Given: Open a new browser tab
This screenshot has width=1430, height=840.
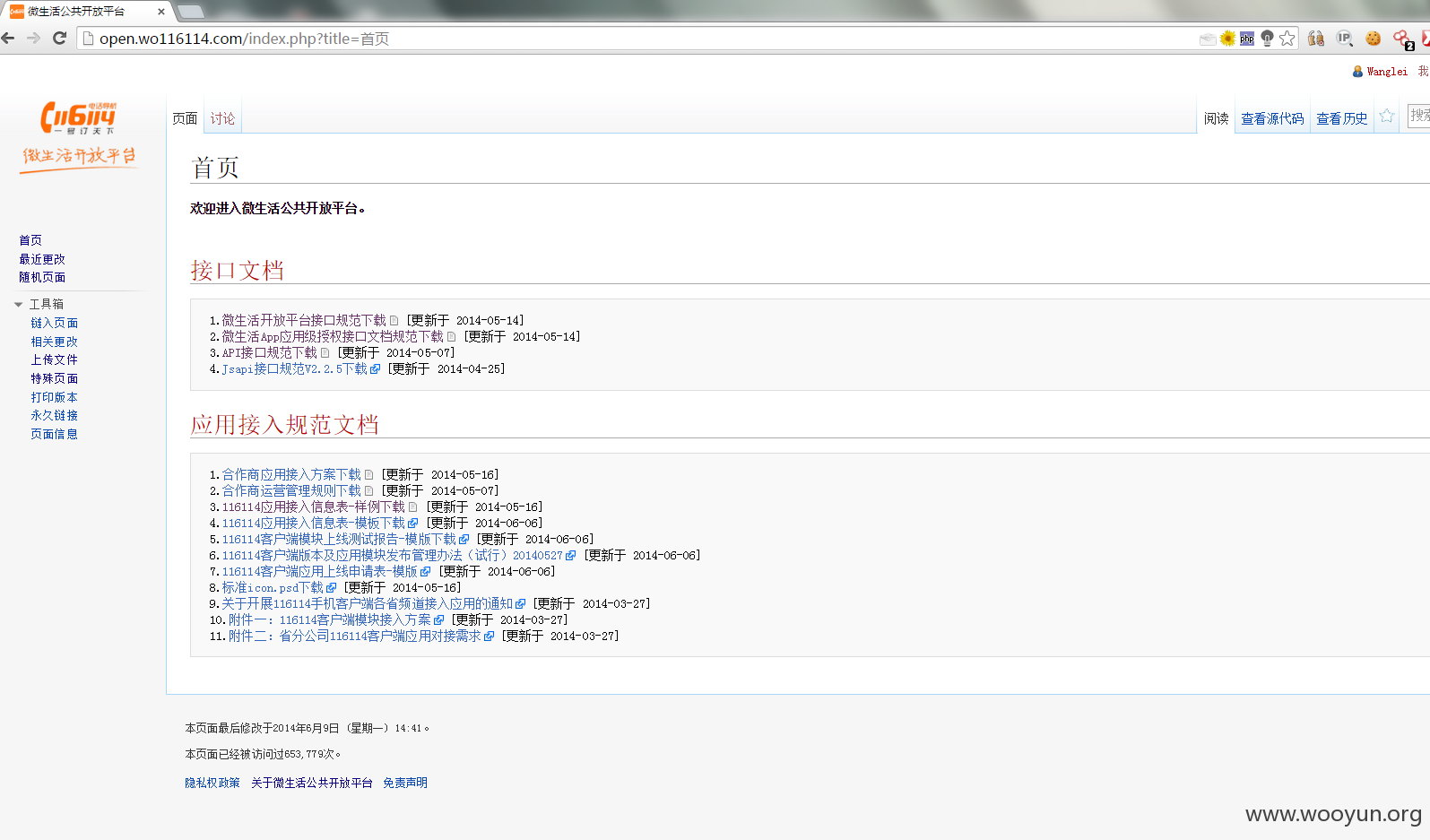Looking at the screenshot, I should tap(190, 12).
